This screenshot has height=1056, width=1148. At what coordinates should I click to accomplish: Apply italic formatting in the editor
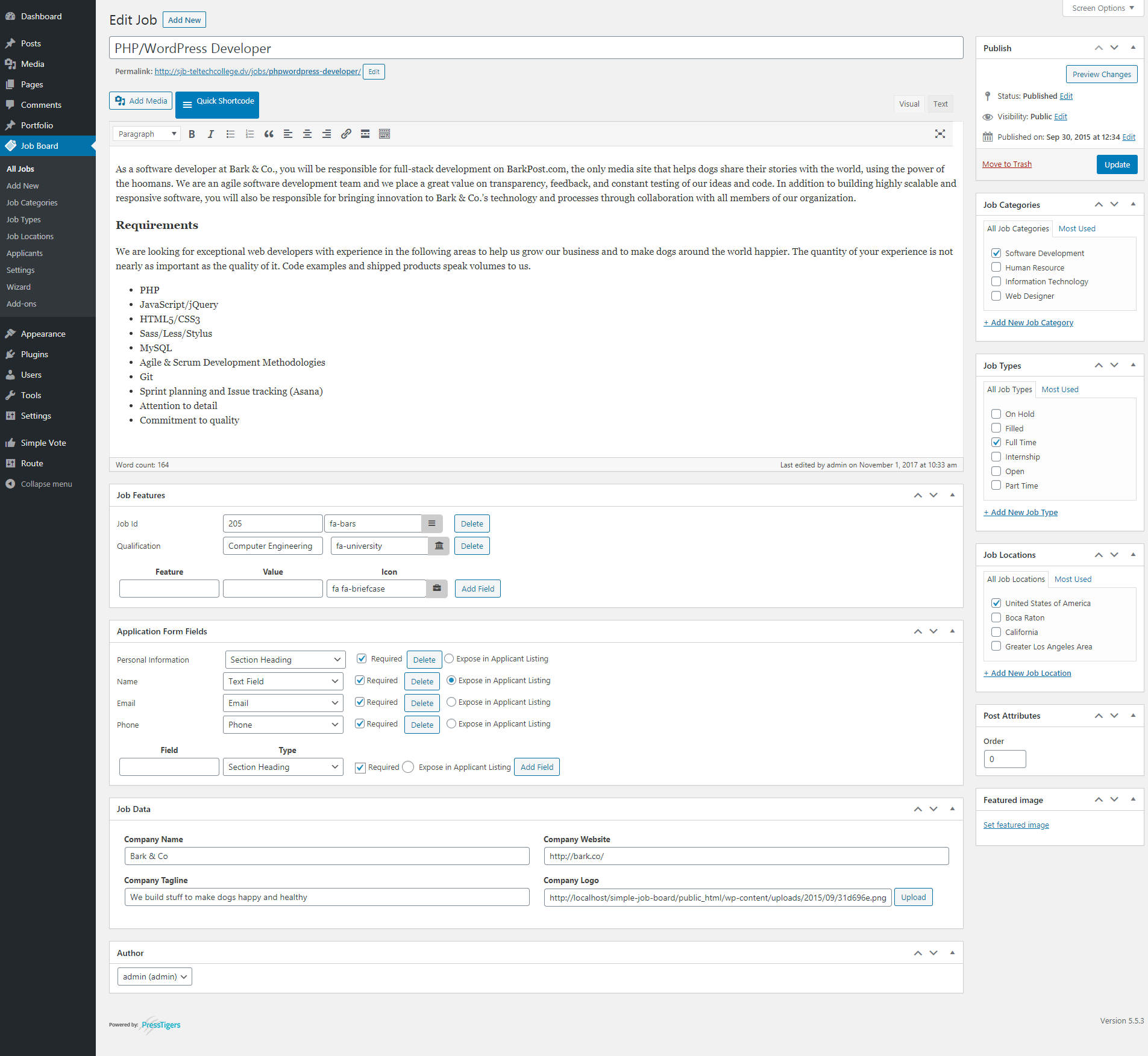(211, 134)
